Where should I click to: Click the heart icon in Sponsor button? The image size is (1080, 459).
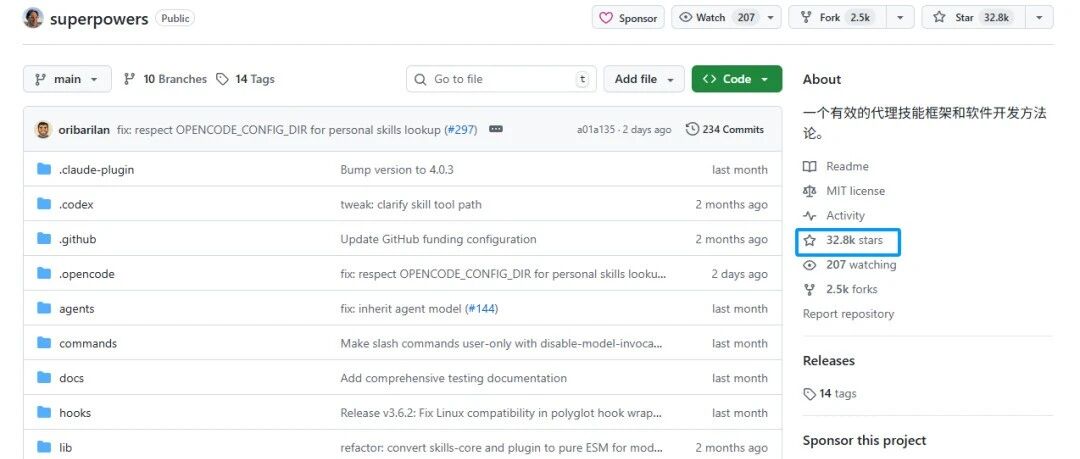[x=606, y=18]
